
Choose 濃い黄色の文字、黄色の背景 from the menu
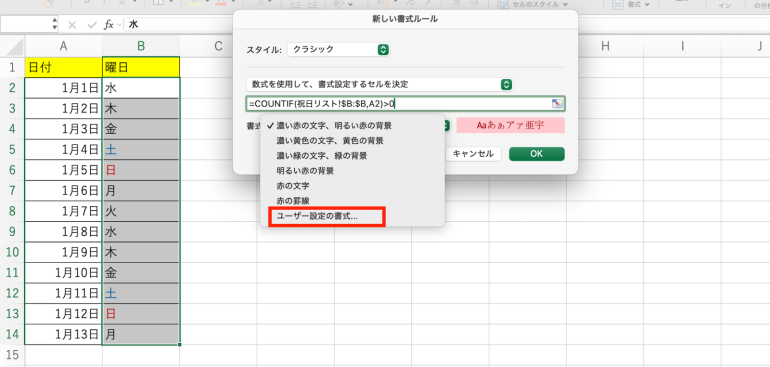330,141
